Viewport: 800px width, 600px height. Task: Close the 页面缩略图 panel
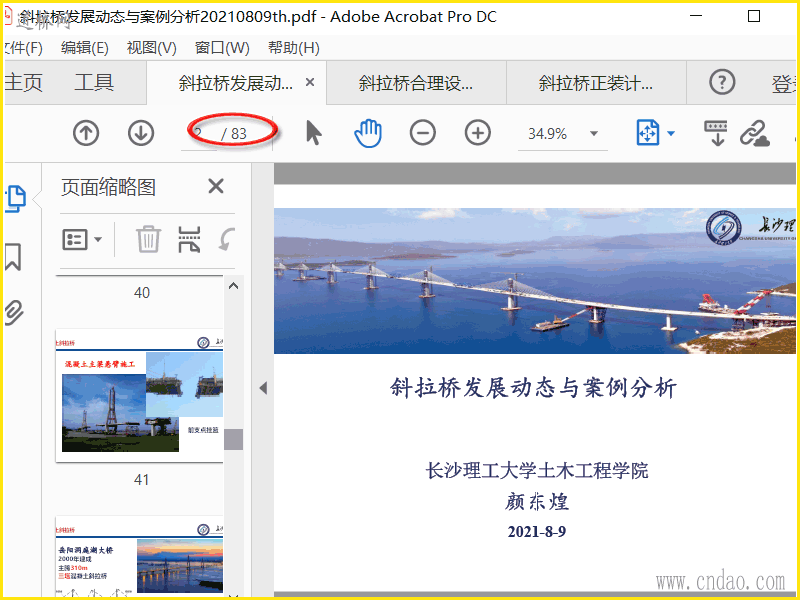click(216, 186)
